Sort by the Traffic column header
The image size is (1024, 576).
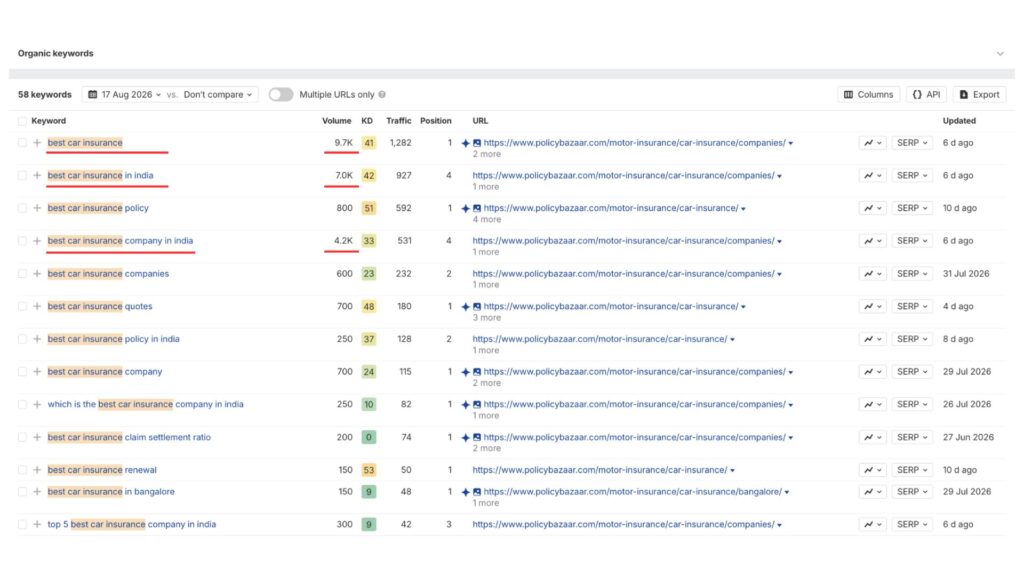[398, 121]
